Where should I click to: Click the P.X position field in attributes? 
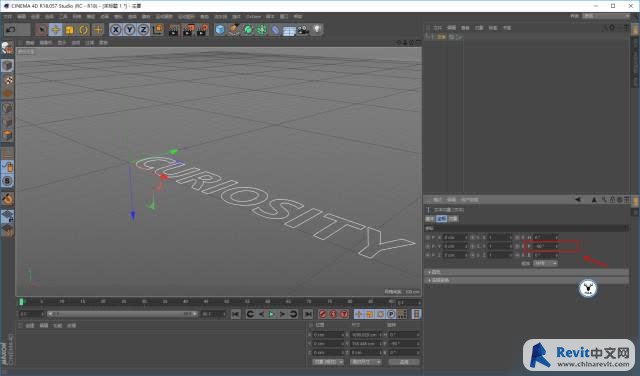(x=456, y=238)
